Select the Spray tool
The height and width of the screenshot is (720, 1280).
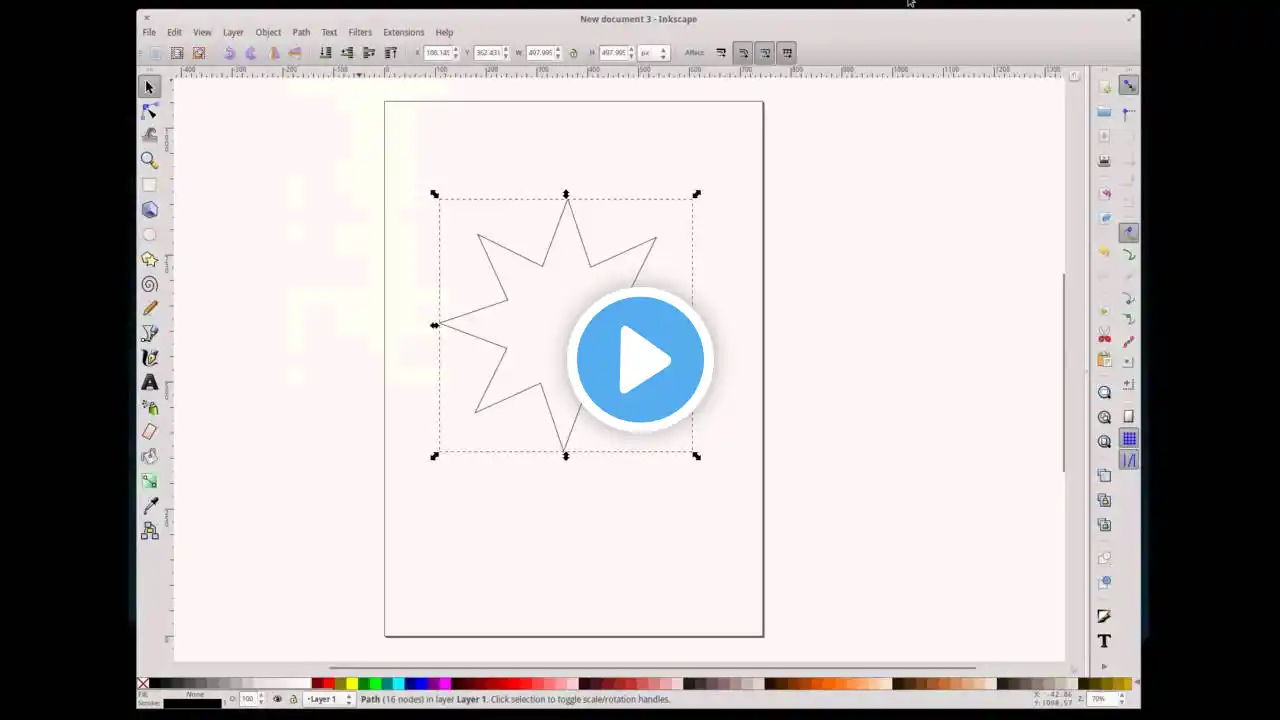coord(149,407)
